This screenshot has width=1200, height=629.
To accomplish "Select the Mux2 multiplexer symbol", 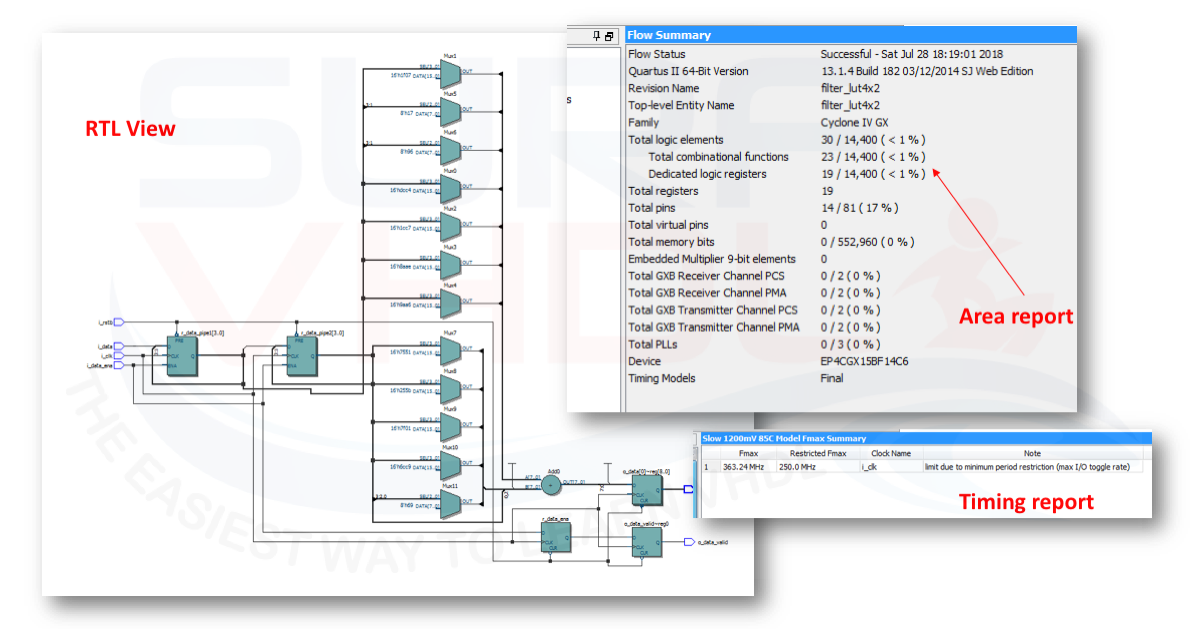I will pos(450,225).
